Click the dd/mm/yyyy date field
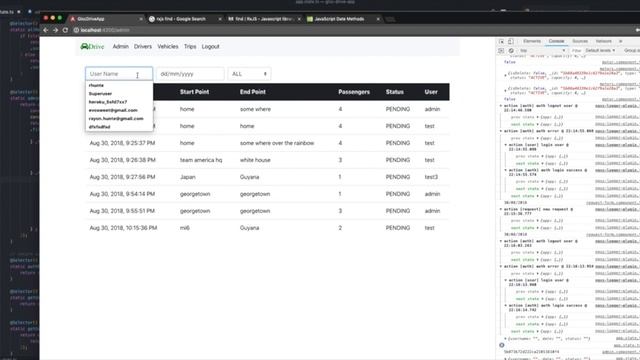640x360 pixels. pyautogui.click(x=190, y=74)
